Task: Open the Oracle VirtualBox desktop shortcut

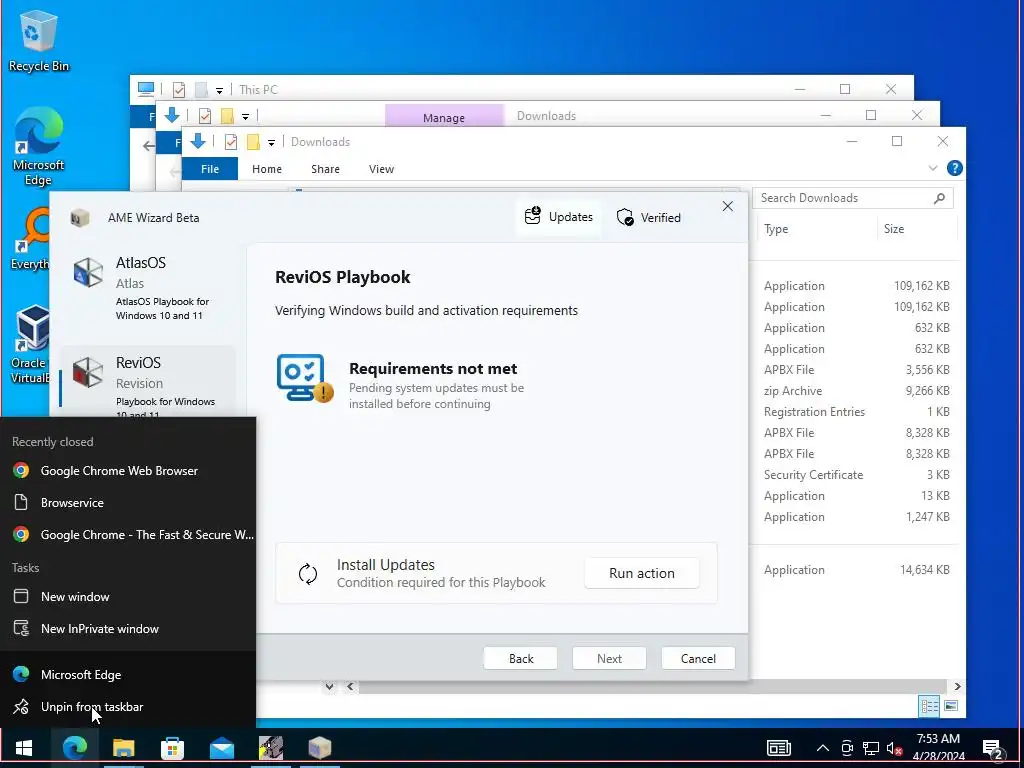Action: pyautogui.click(x=29, y=344)
